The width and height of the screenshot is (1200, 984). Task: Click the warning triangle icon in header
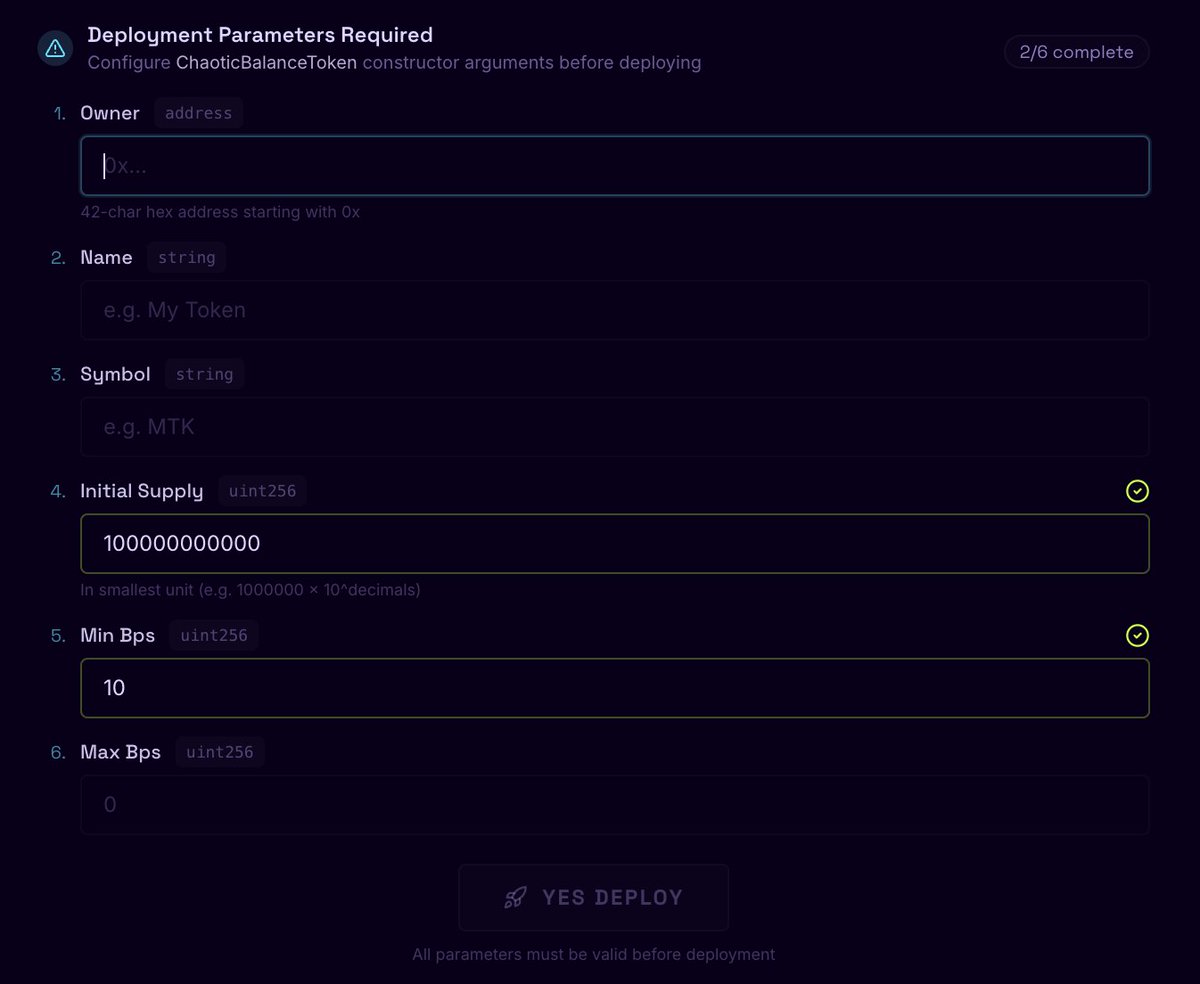pos(55,48)
